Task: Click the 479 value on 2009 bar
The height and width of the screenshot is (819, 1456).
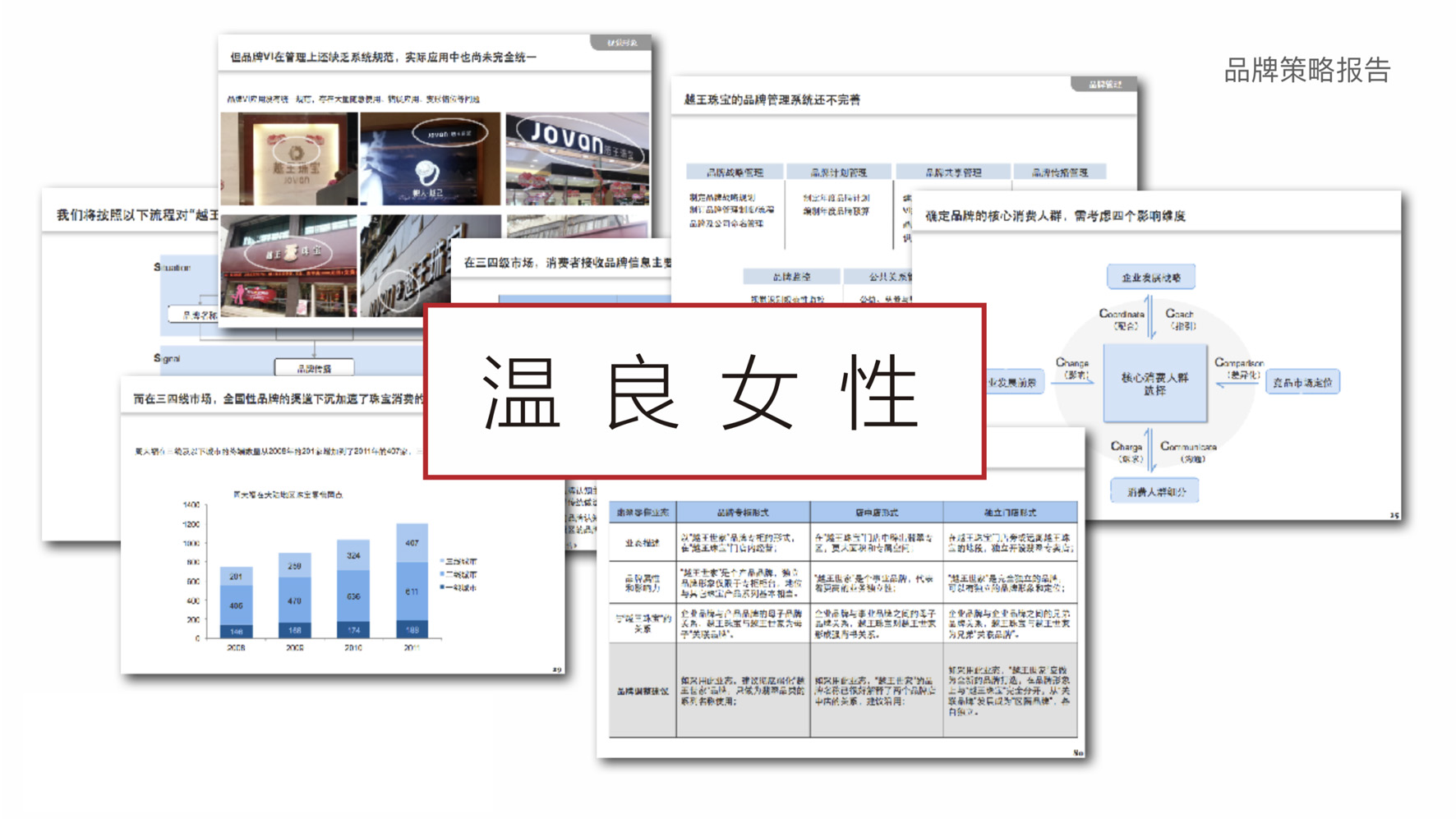Action: (294, 601)
